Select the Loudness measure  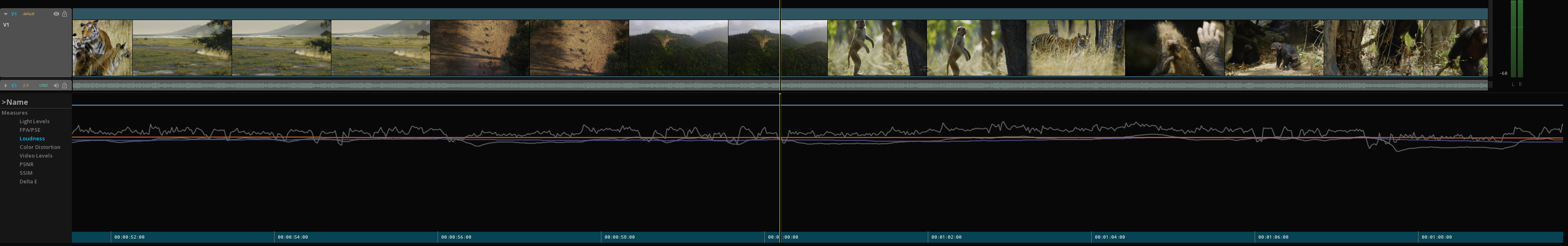pos(31,139)
